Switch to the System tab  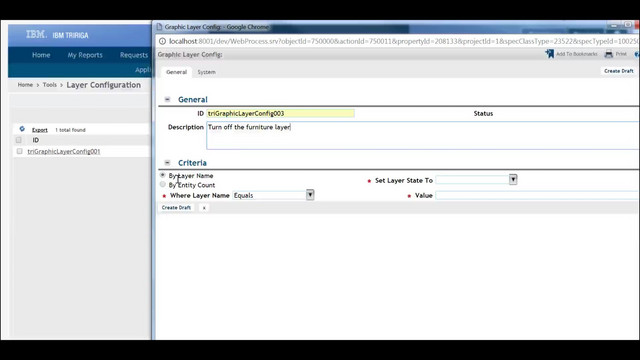click(207, 72)
